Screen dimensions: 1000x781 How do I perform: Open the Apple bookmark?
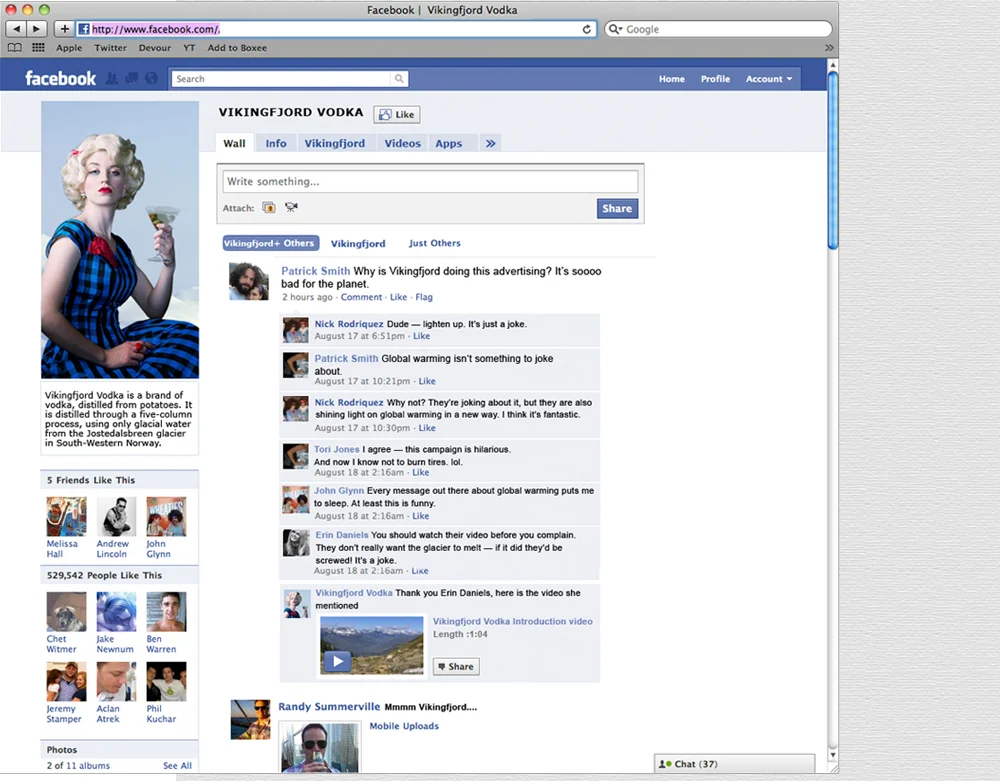coord(69,48)
